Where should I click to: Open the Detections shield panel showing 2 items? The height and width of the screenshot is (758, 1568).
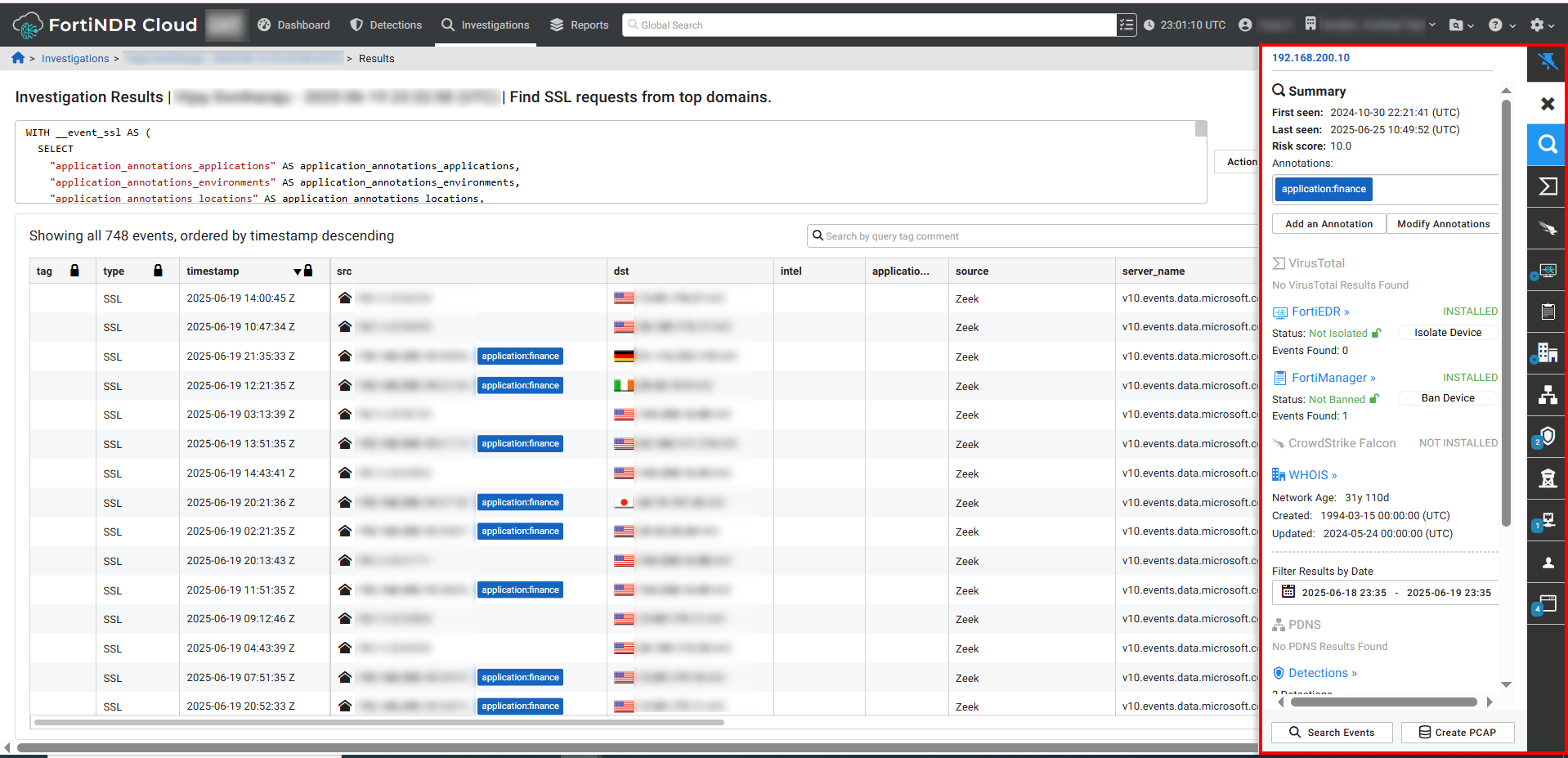pyautogui.click(x=1546, y=436)
